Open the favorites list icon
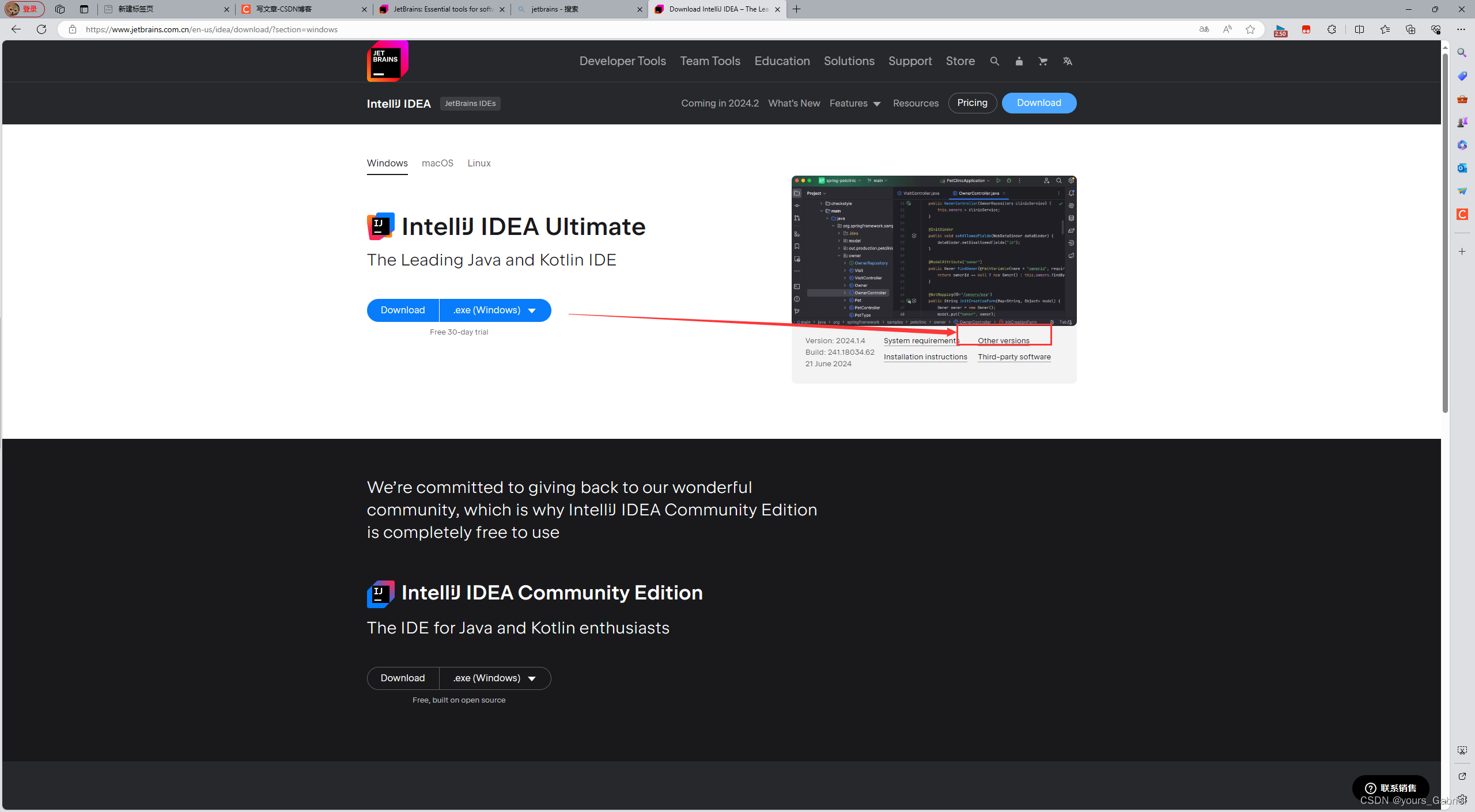The width and height of the screenshot is (1475, 812). point(1385,29)
